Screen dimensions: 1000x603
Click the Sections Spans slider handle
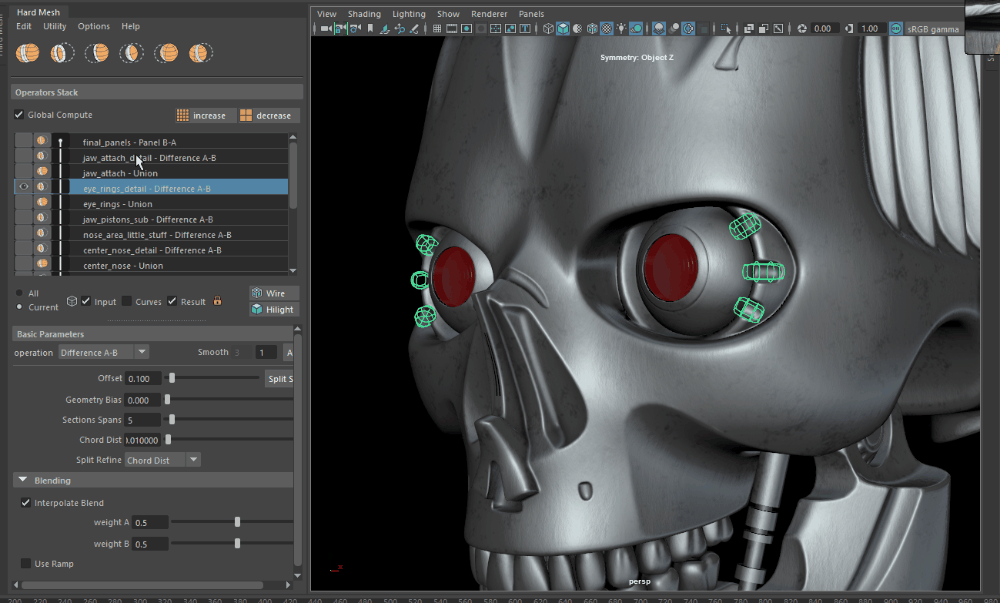tap(172, 419)
